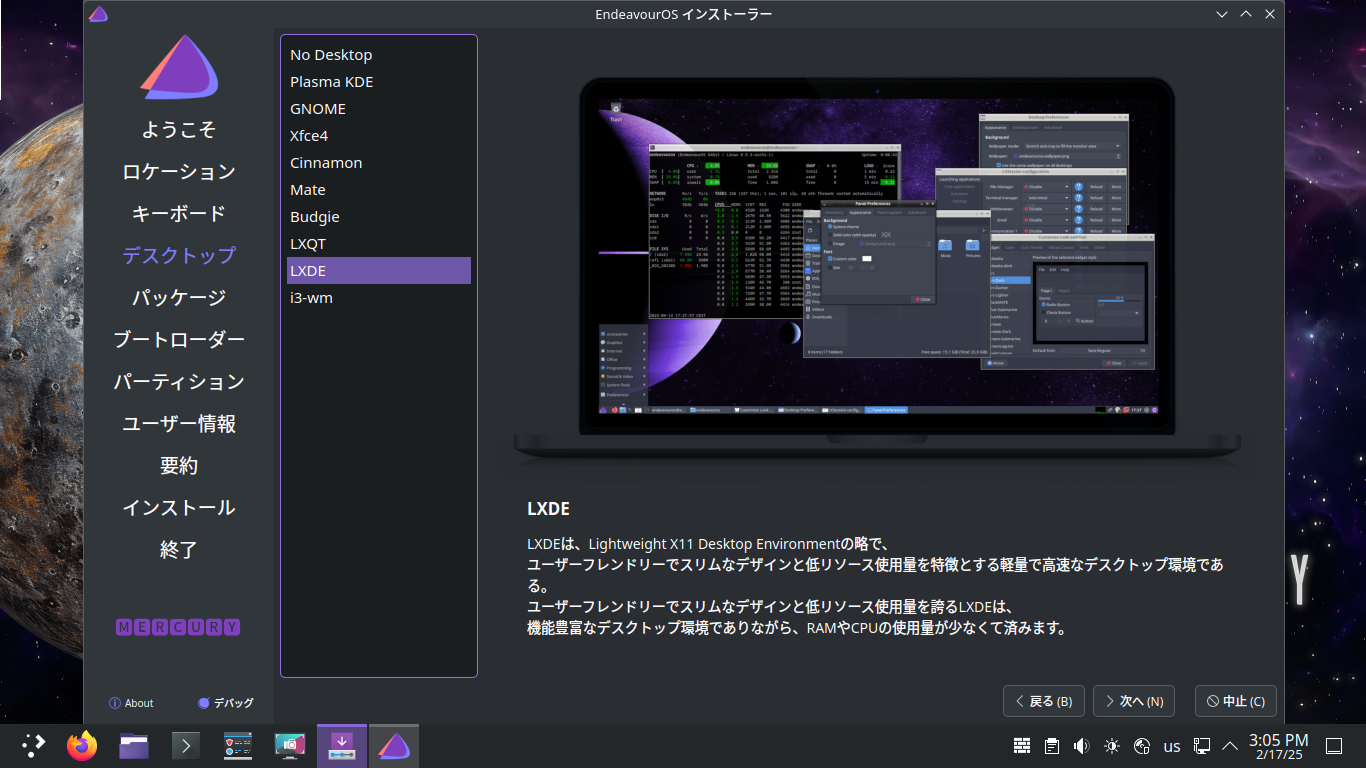Viewport: 1366px width, 768px height.
Task: Open the KDE application launcher
Action: pos(34,746)
